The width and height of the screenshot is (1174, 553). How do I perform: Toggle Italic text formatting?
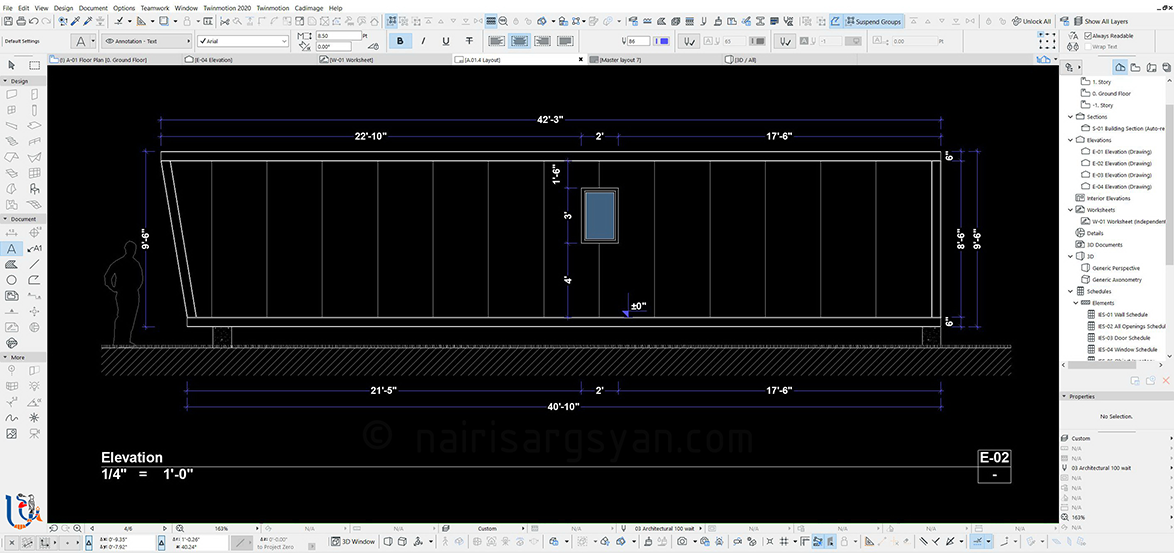tap(423, 41)
